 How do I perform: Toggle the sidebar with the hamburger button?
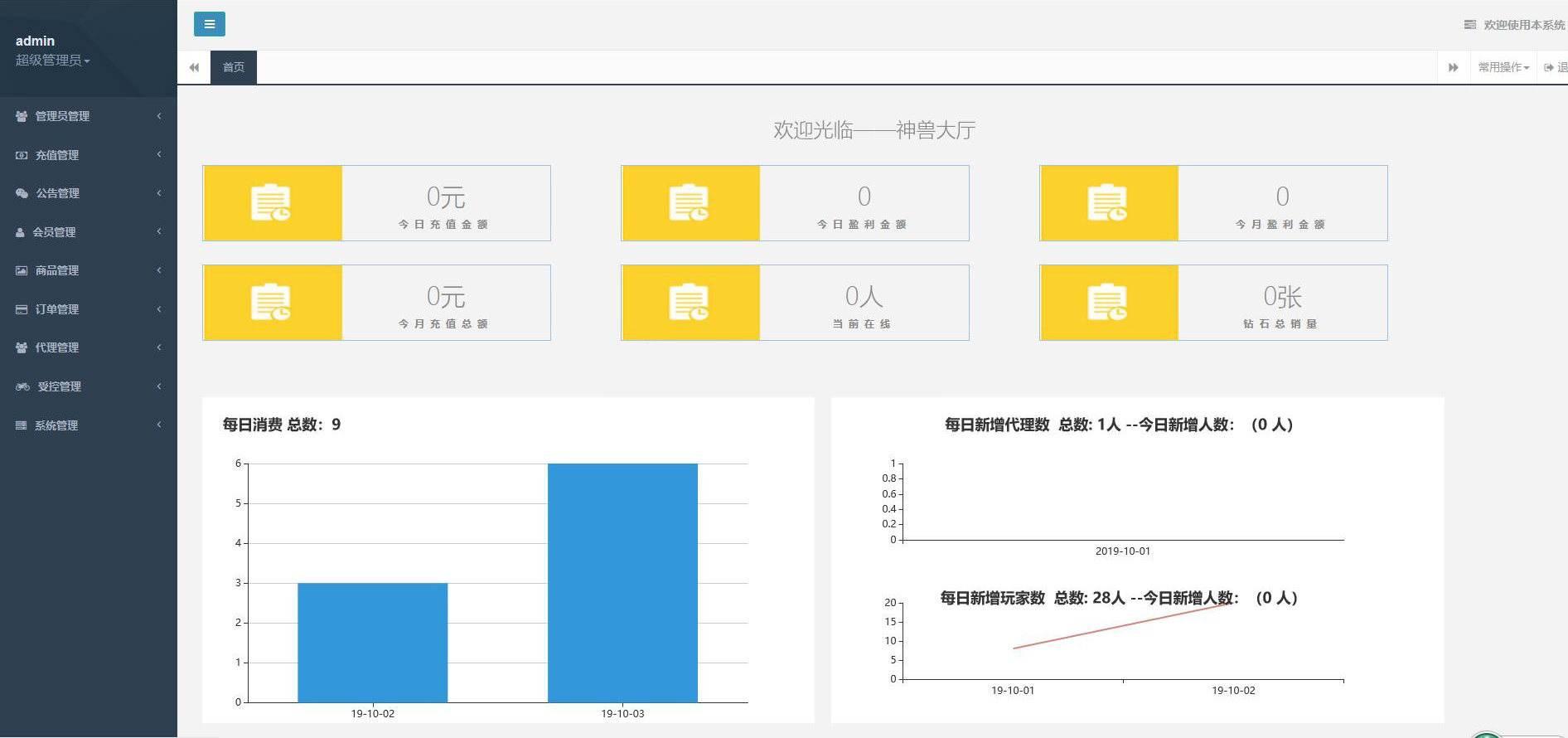[209, 24]
